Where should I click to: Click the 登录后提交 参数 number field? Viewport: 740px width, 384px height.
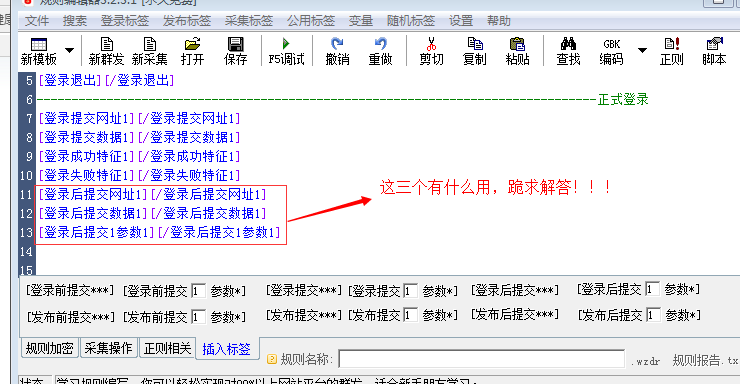[652, 289]
